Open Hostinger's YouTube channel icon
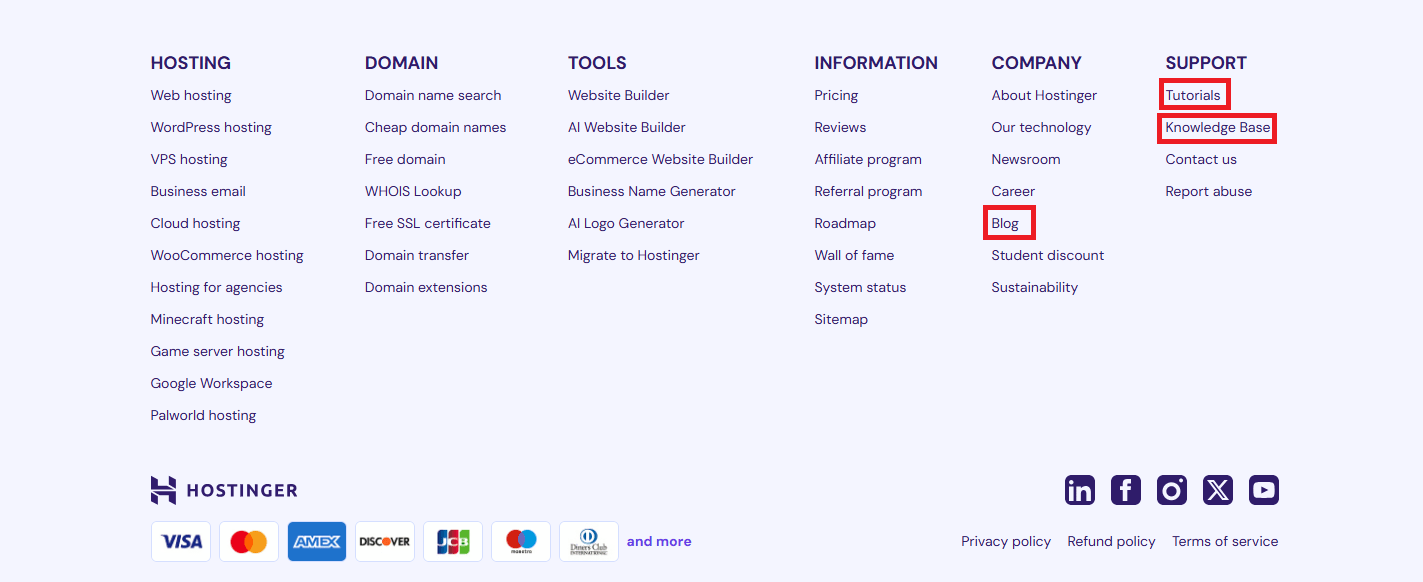Image resolution: width=1423 pixels, height=582 pixels. click(x=1264, y=490)
